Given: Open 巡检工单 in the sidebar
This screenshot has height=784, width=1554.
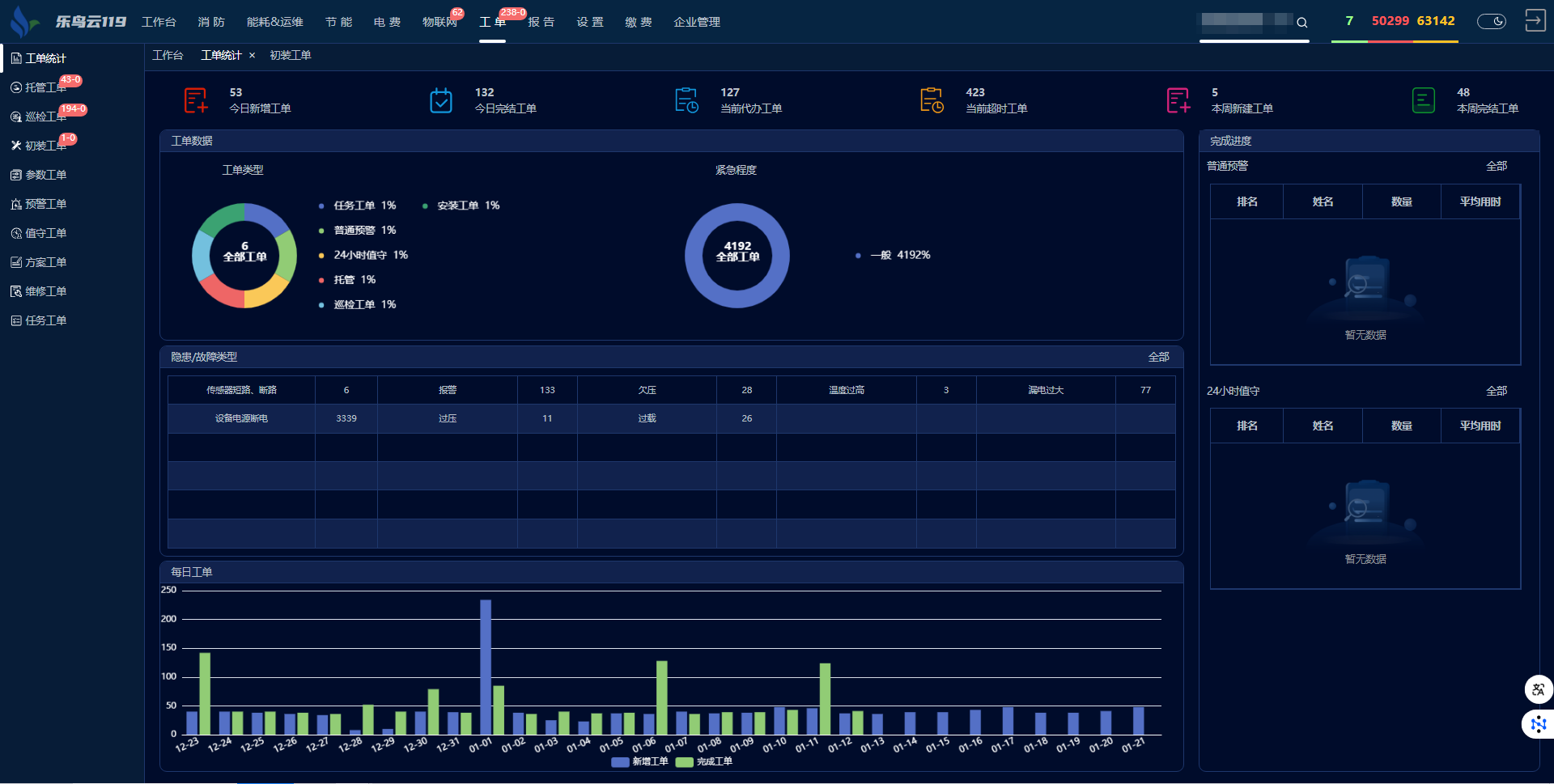Looking at the screenshot, I should [45, 117].
